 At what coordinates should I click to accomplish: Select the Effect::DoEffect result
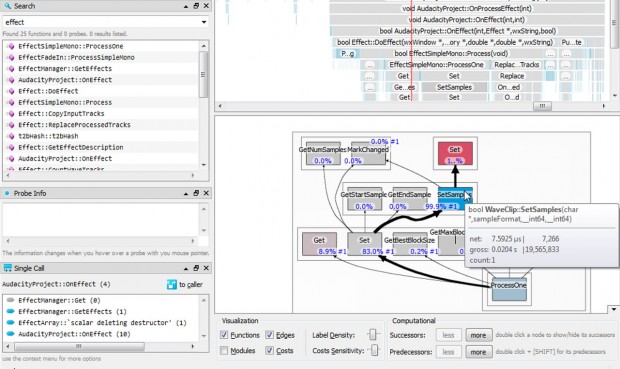(x=48, y=91)
